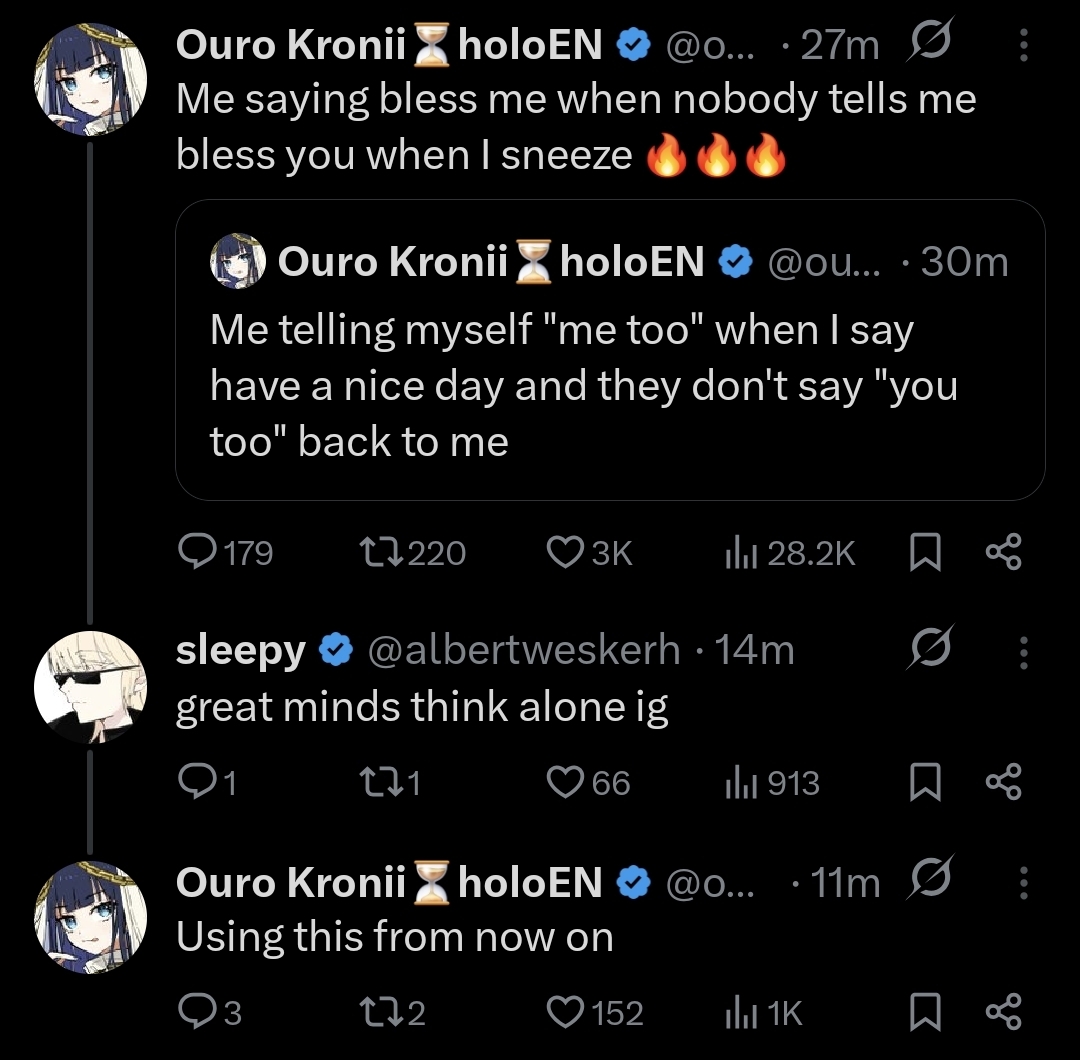Like sleepy's great minds reply
Image resolution: width=1080 pixels, height=1060 pixels.
click(x=588, y=782)
